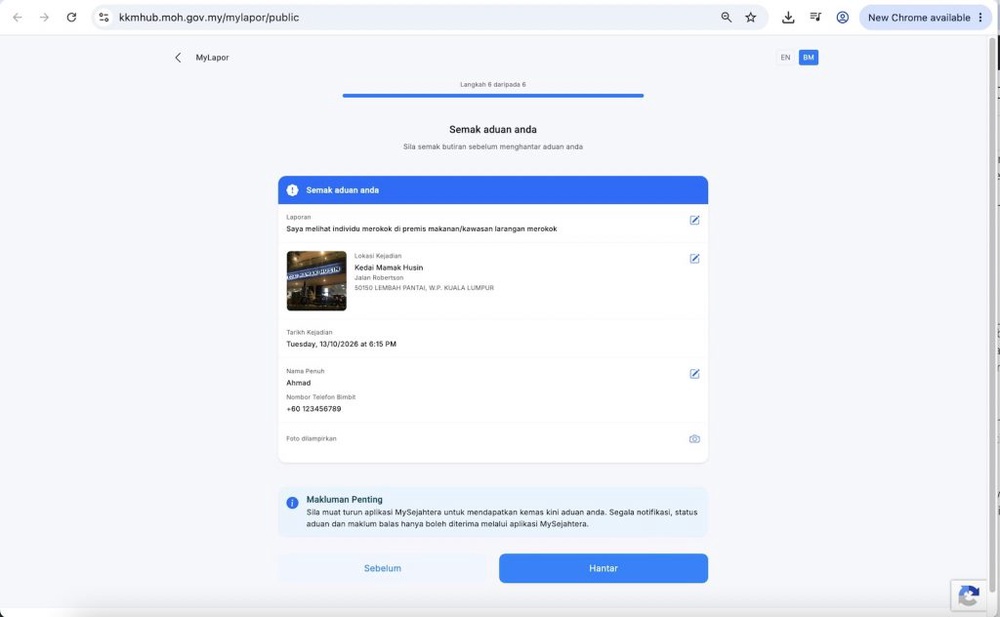Screen dimensions: 1000x617
Task: Click the browser back arrow
Action: [x=17, y=17]
